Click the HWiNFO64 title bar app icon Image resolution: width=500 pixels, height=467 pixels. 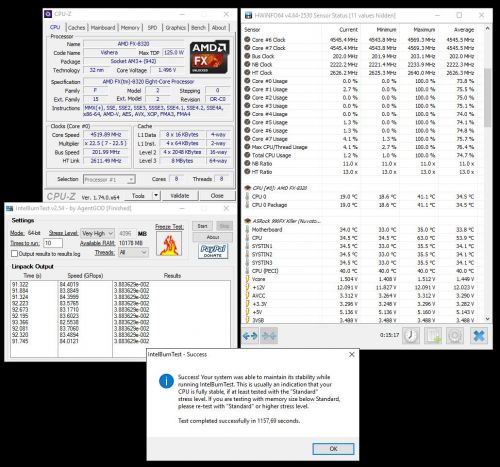click(248, 15)
